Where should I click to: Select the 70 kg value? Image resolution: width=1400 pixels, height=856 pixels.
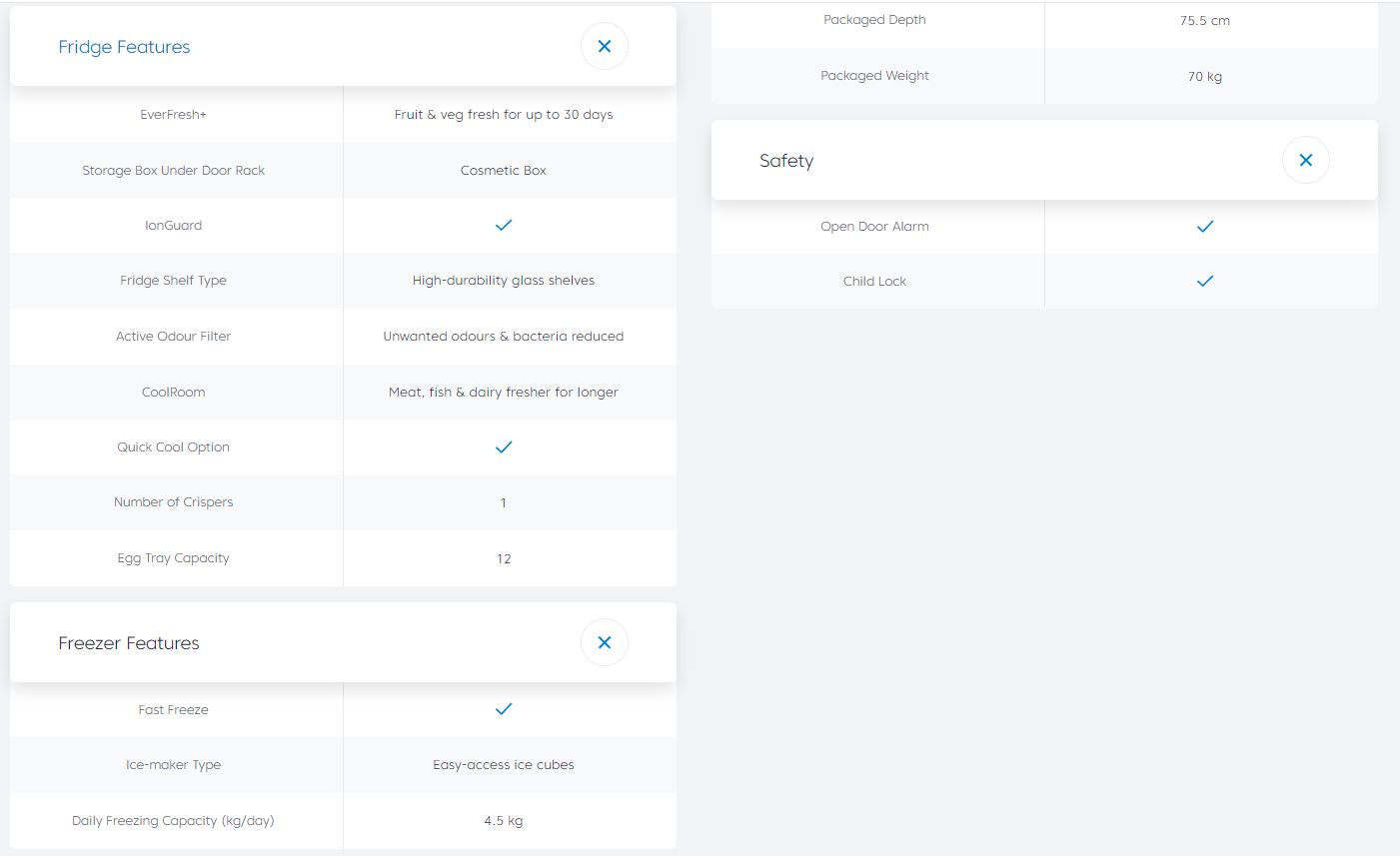[x=1205, y=77]
